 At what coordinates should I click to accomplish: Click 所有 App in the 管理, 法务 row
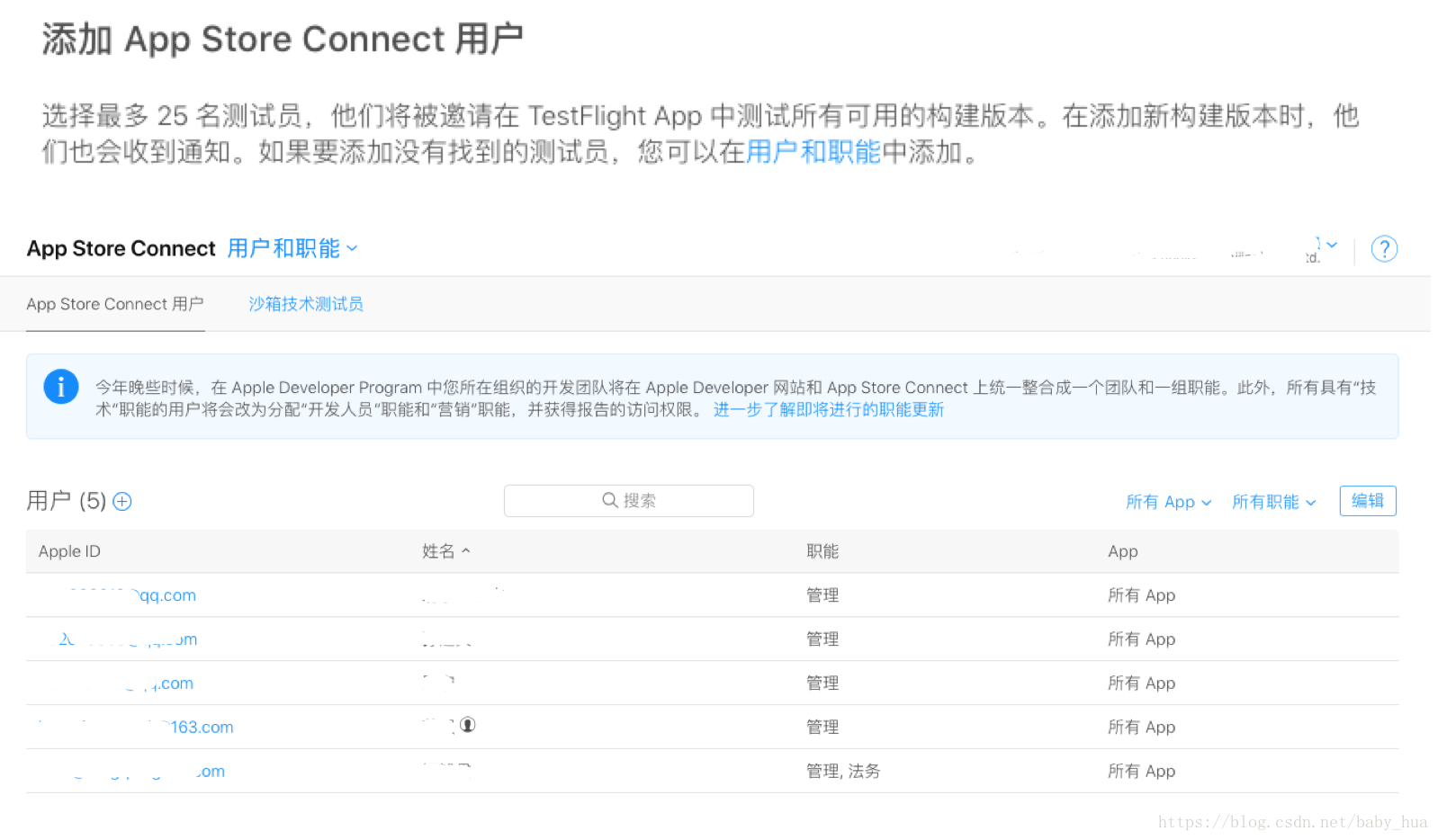(1142, 771)
